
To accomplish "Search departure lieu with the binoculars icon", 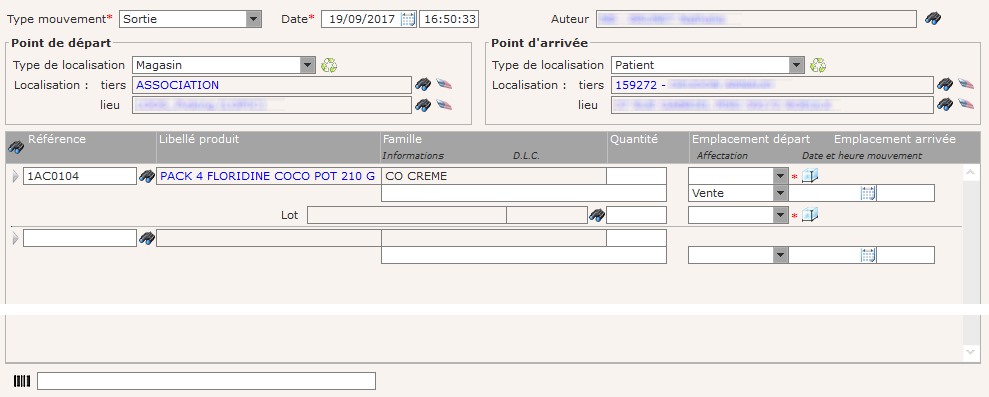I will (423, 105).
